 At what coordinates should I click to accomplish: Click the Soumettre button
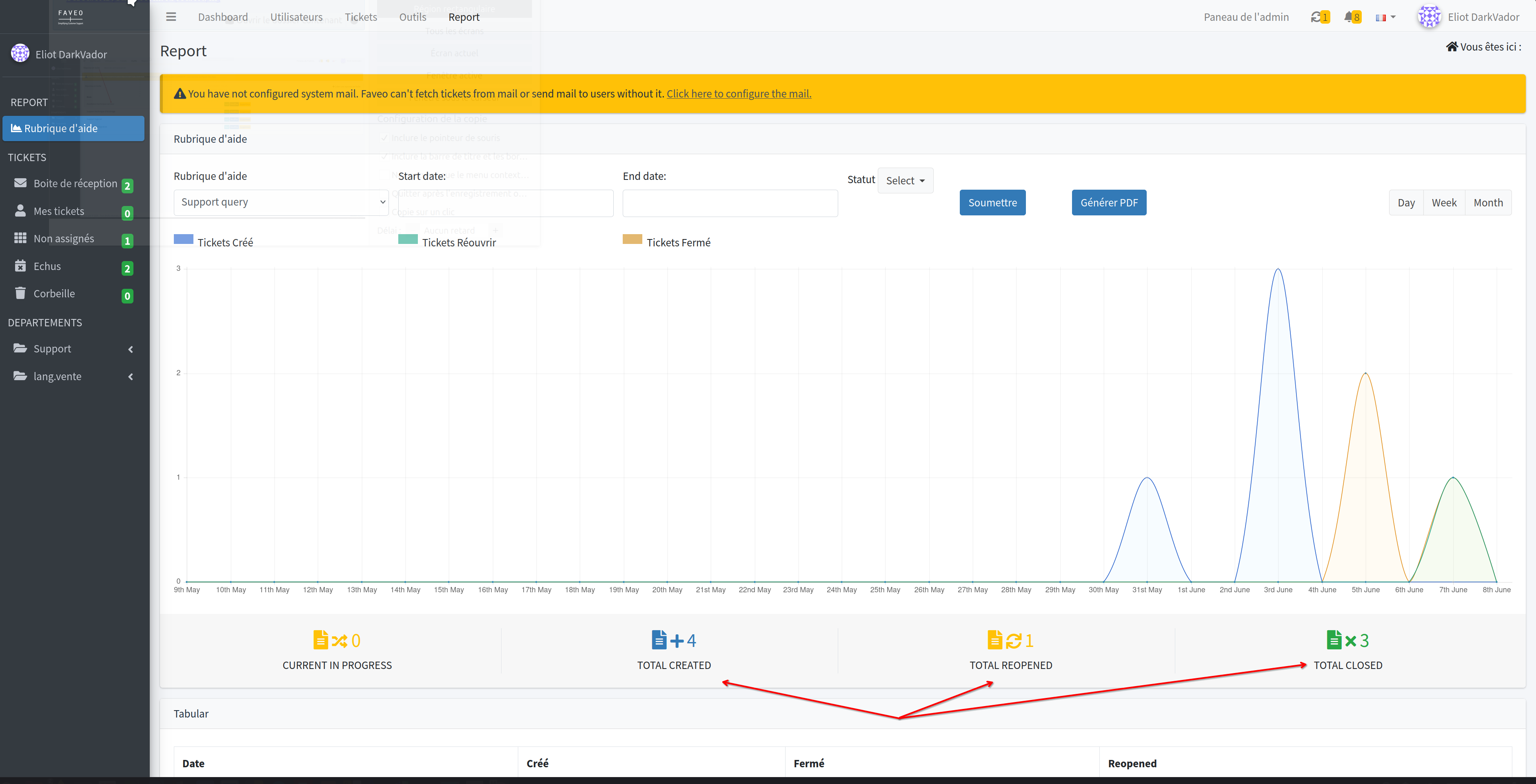click(992, 203)
